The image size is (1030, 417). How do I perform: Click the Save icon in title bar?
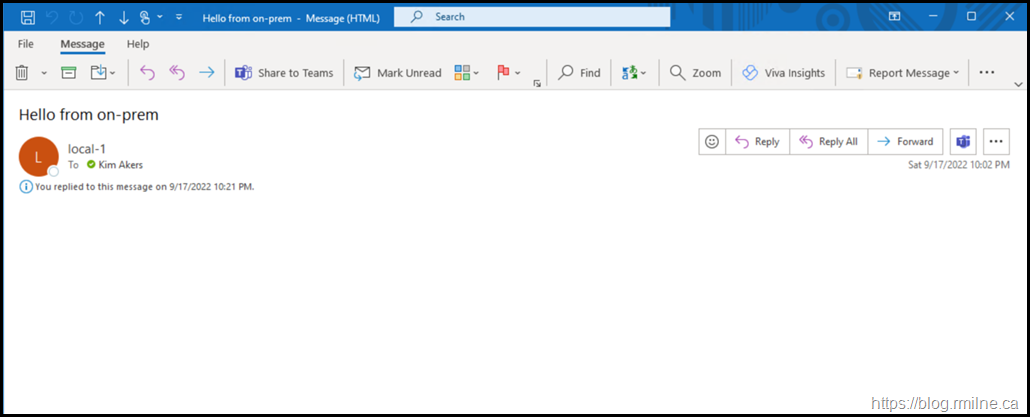(x=27, y=17)
